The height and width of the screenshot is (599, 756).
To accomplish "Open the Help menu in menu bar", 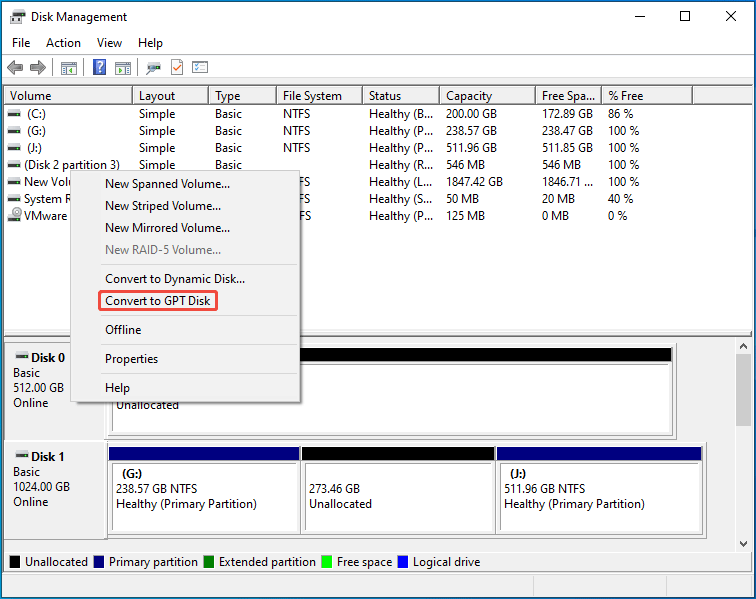I will point(150,43).
